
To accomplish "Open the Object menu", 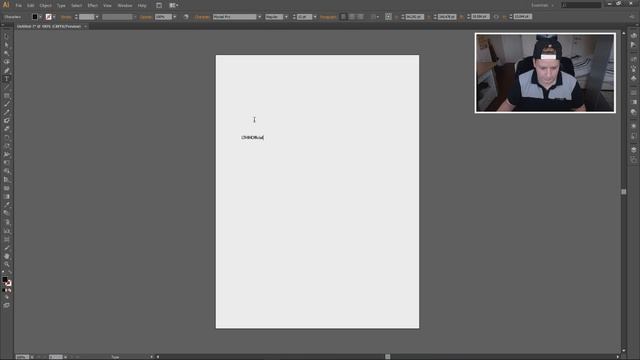I will point(45,6).
